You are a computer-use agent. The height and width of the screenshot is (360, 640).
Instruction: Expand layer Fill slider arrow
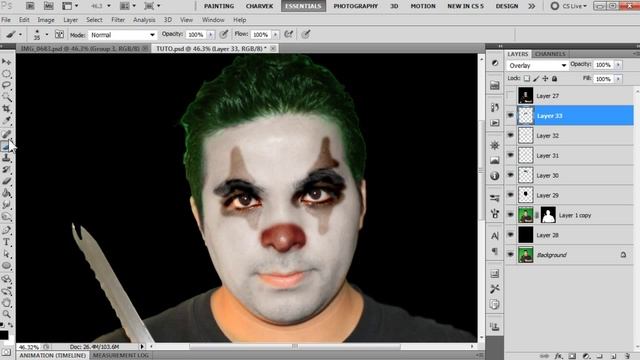click(618, 79)
